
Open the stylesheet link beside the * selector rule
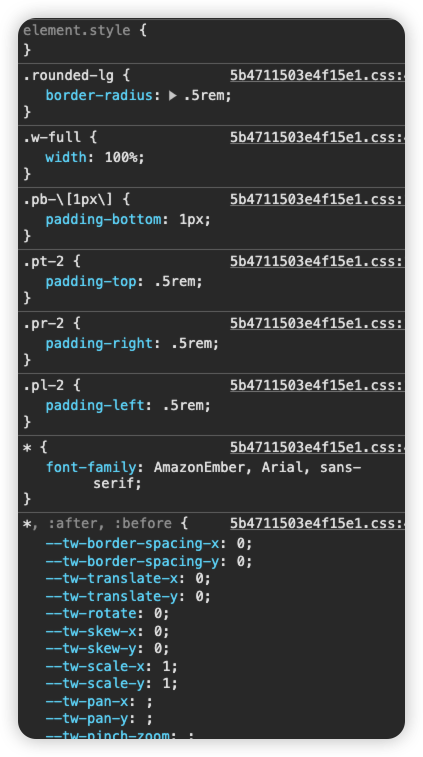[x=317, y=447]
